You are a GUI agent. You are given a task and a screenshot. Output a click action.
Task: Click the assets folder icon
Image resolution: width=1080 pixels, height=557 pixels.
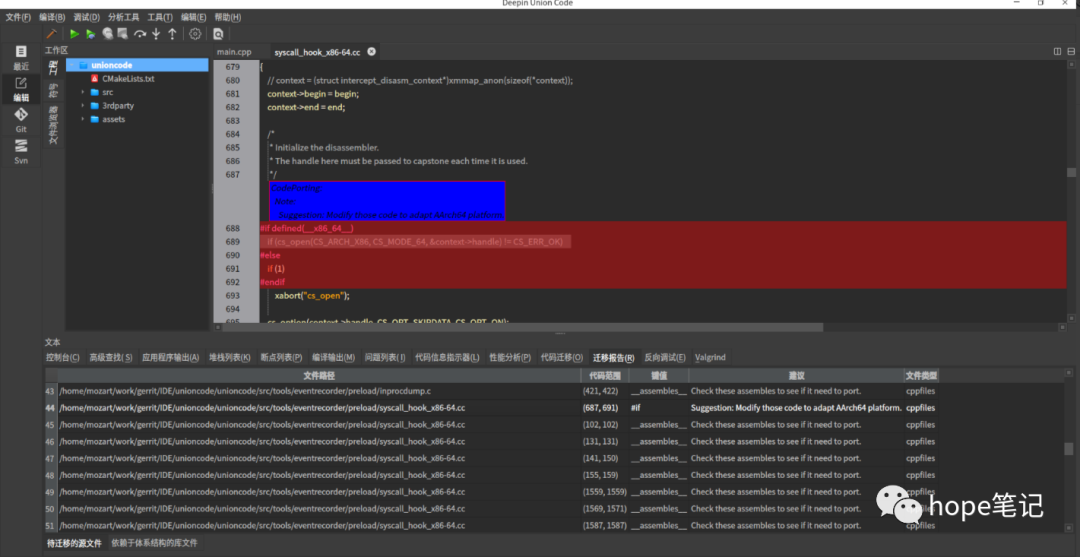coord(94,119)
